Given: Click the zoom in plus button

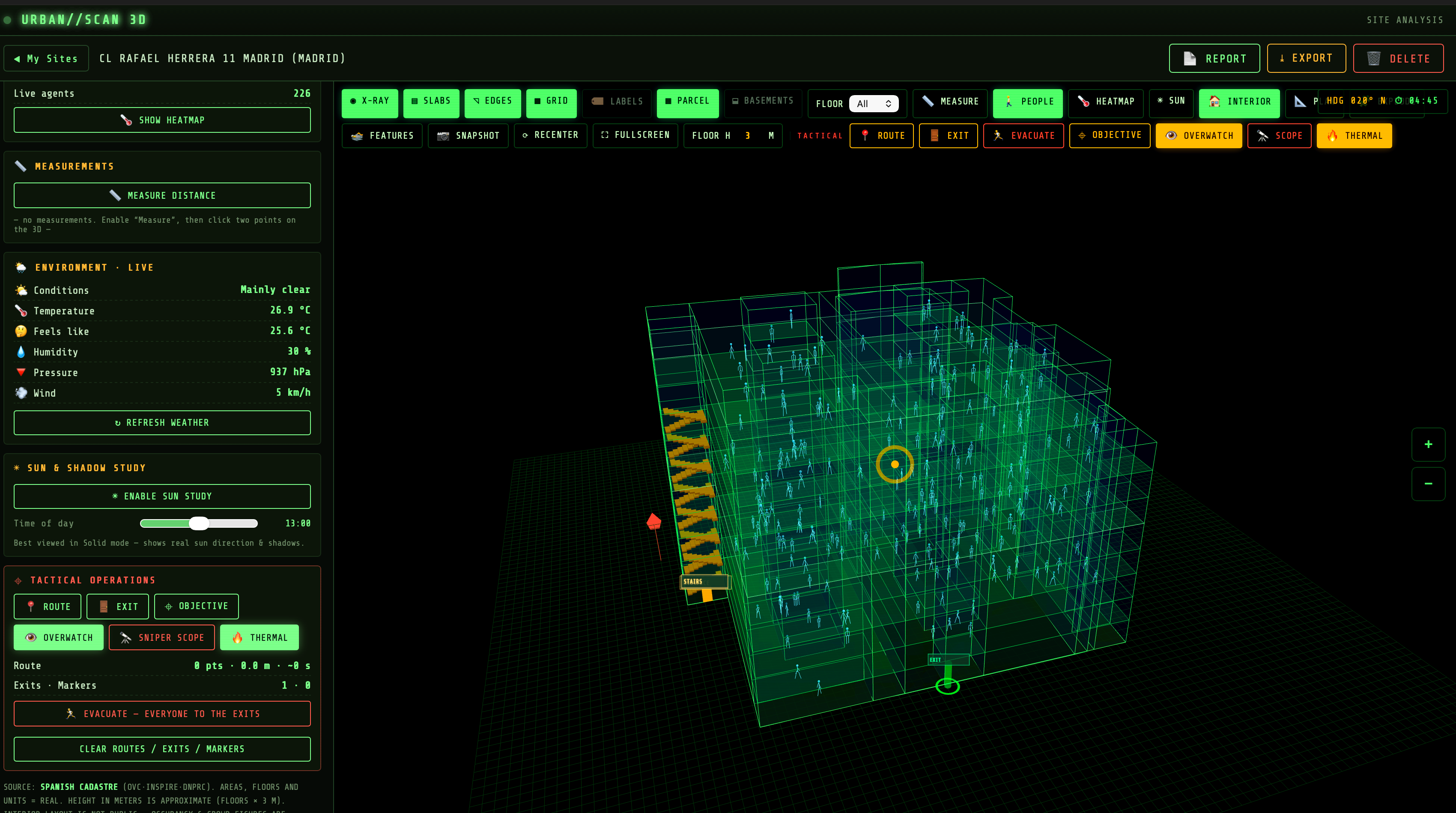Looking at the screenshot, I should point(1428,444).
